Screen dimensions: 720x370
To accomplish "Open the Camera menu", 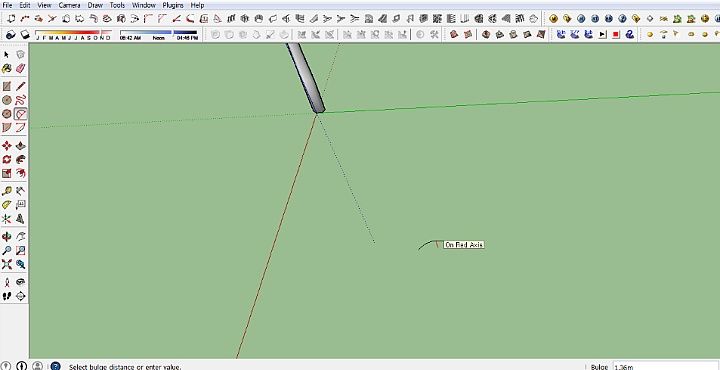I will coord(69,5).
